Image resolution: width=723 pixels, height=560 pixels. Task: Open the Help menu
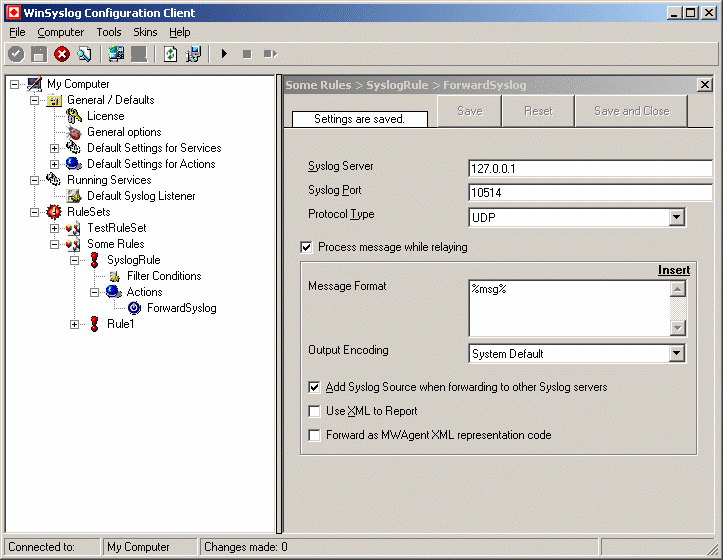click(180, 32)
